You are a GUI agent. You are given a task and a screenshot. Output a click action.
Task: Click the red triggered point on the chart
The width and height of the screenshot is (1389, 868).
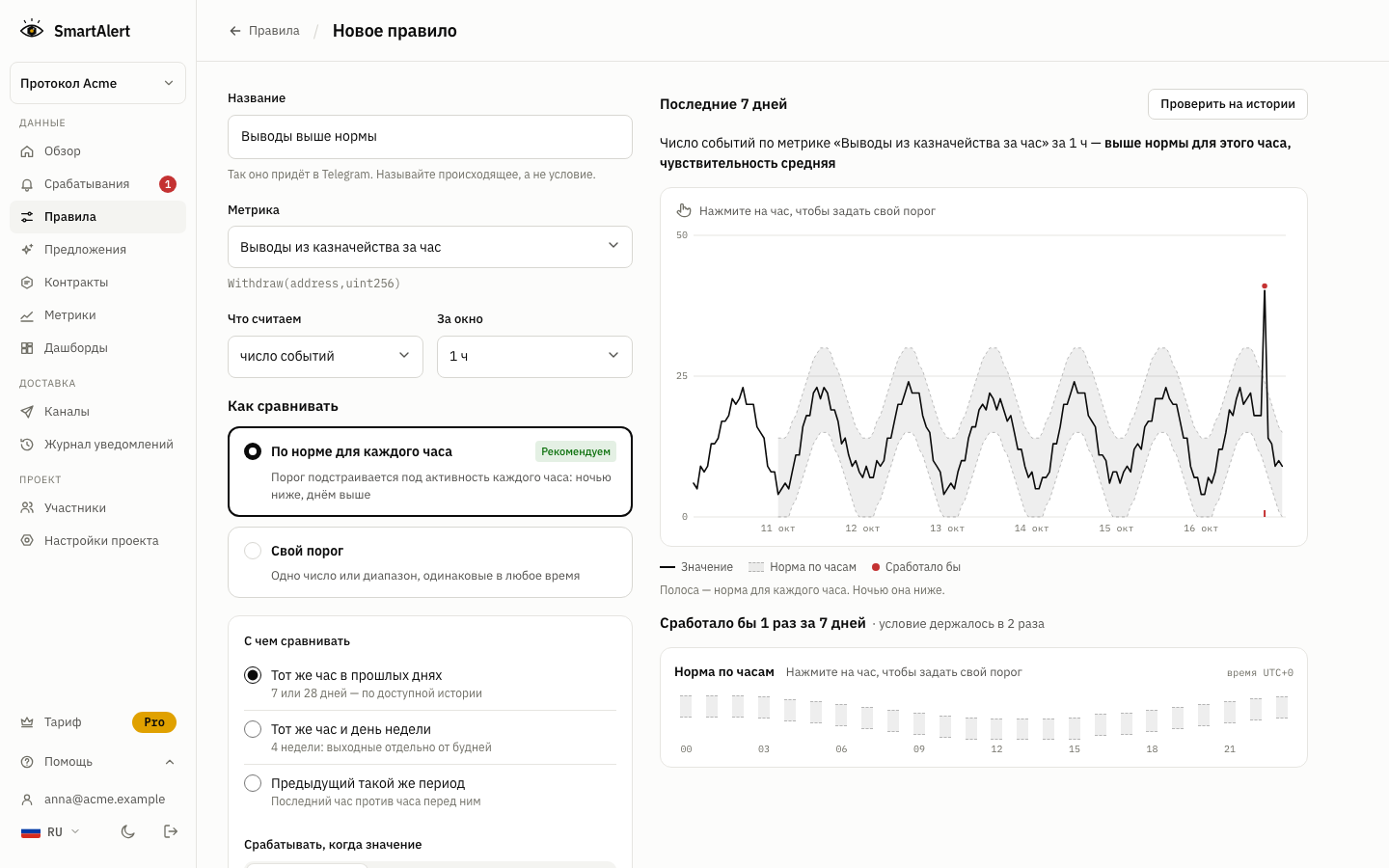point(1265,286)
